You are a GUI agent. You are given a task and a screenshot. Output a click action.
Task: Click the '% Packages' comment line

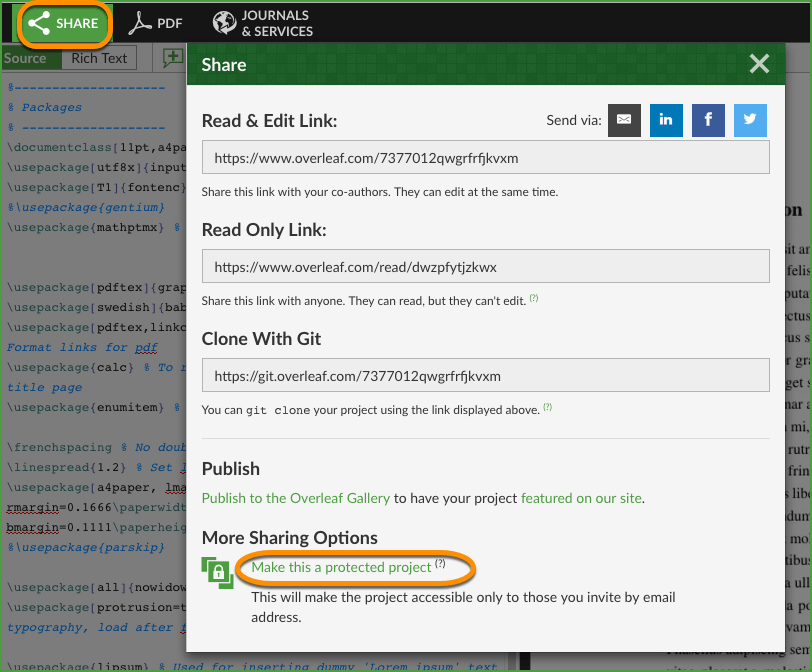pyautogui.click(x=45, y=107)
